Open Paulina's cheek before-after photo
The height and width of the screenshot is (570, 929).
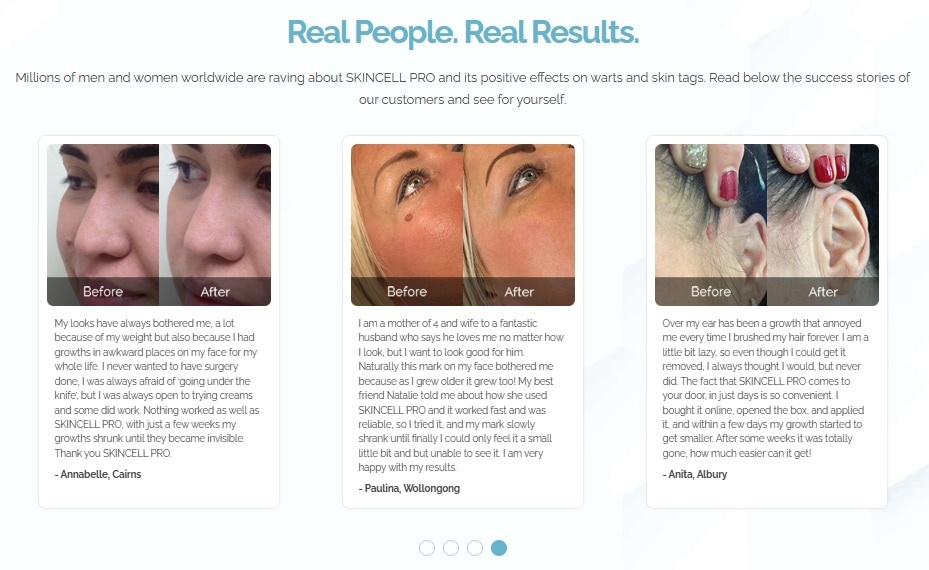(x=463, y=225)
